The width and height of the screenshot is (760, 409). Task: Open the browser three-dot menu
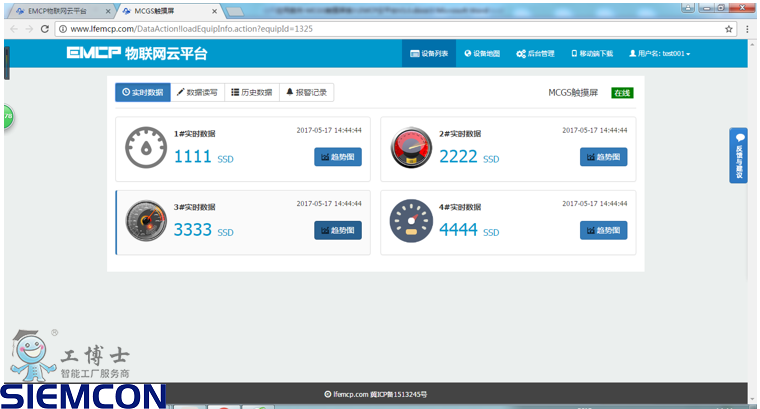pos(747,29)
